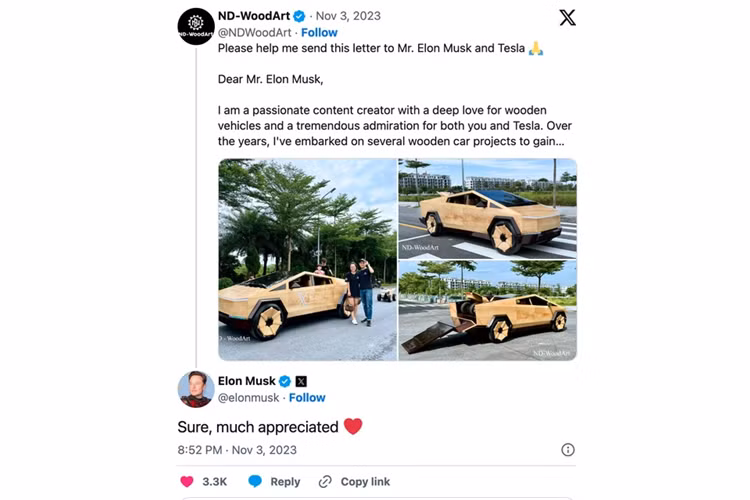Click the ND-WoodArt display name
The image size is (750, 500).
254,16
